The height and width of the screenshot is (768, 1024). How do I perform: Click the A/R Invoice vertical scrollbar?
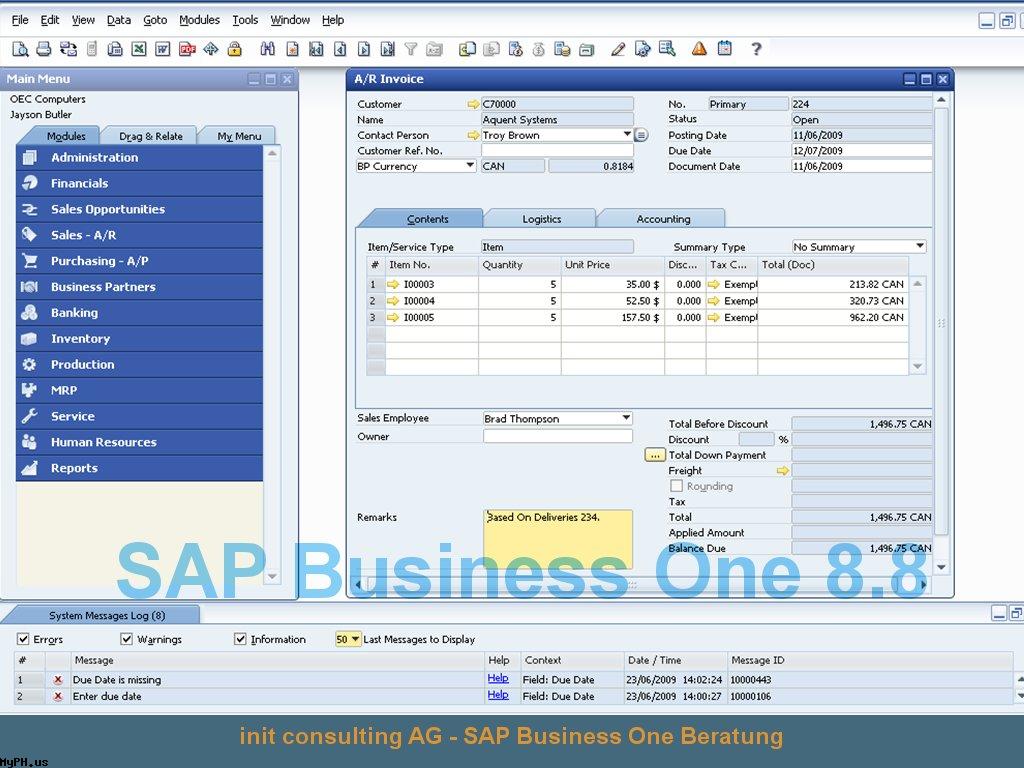(x=941, y=320)
